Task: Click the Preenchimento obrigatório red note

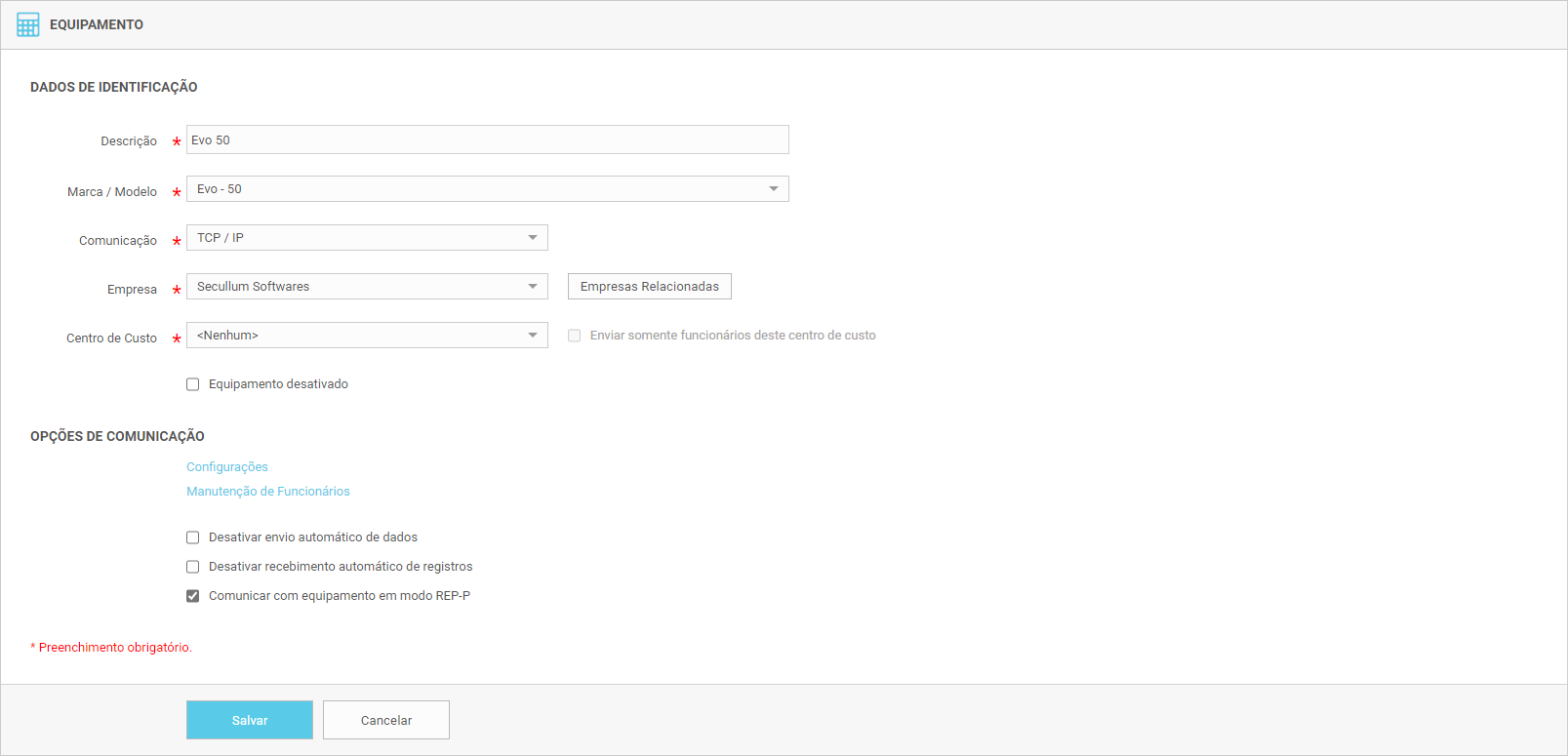Action: point(112,648)
